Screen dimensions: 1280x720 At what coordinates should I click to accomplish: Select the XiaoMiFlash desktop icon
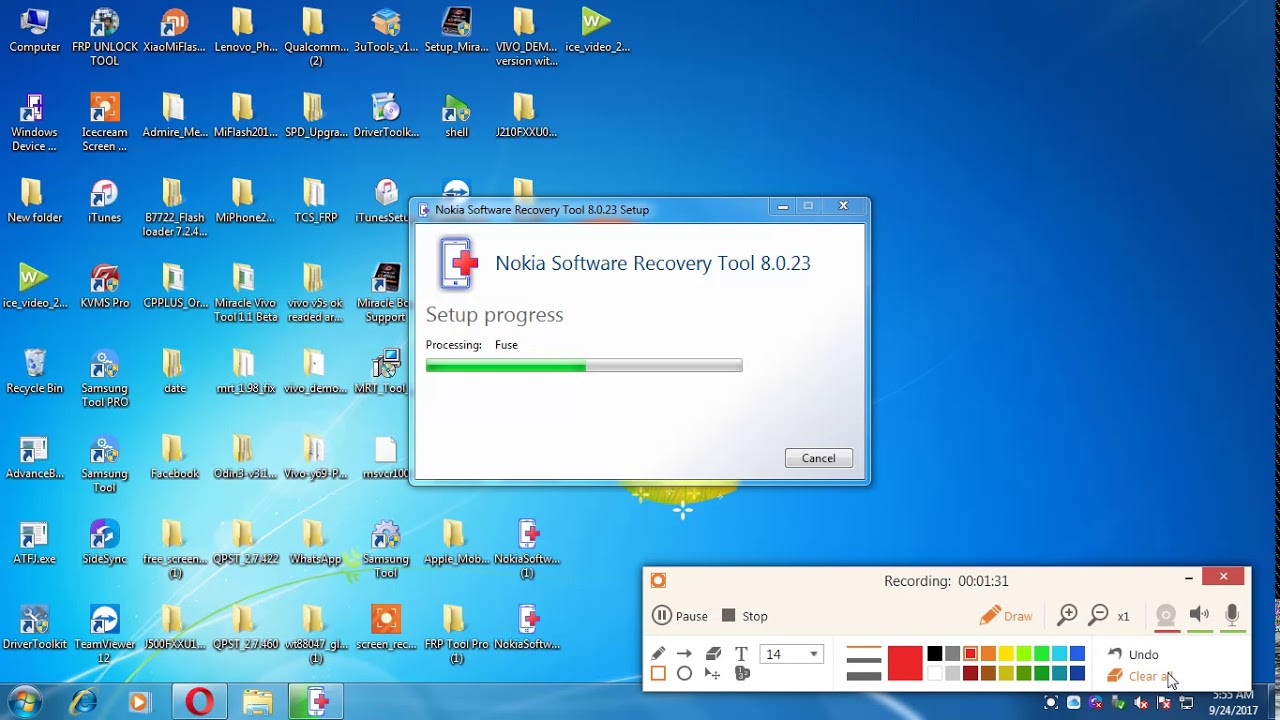[x=174, y=31]
